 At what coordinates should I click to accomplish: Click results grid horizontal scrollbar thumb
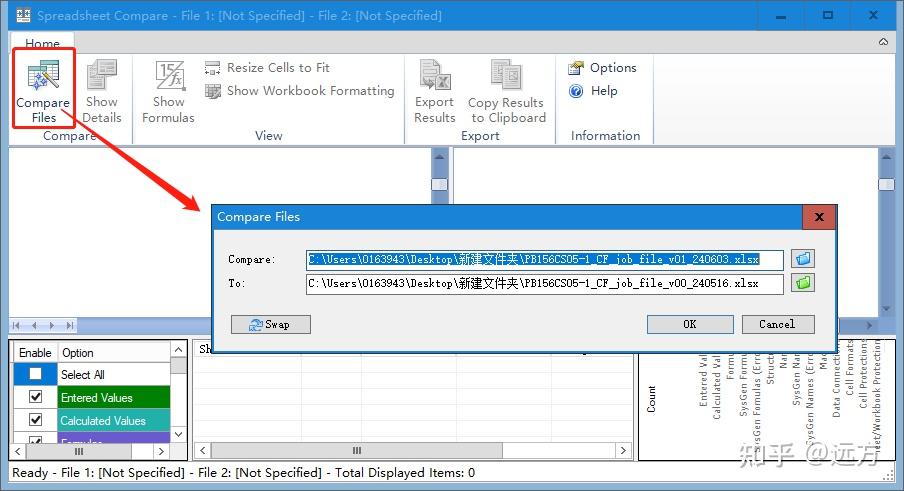tap(357, 450)
